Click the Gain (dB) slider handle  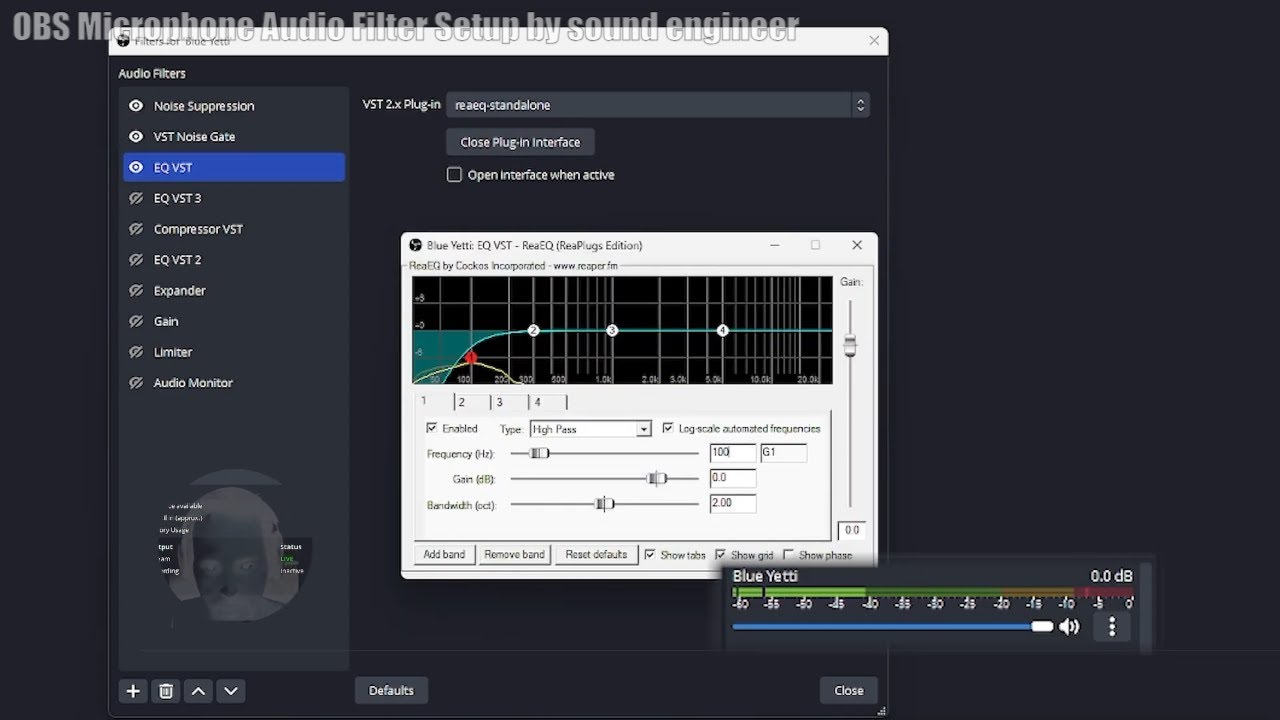(x=656, y=479)
